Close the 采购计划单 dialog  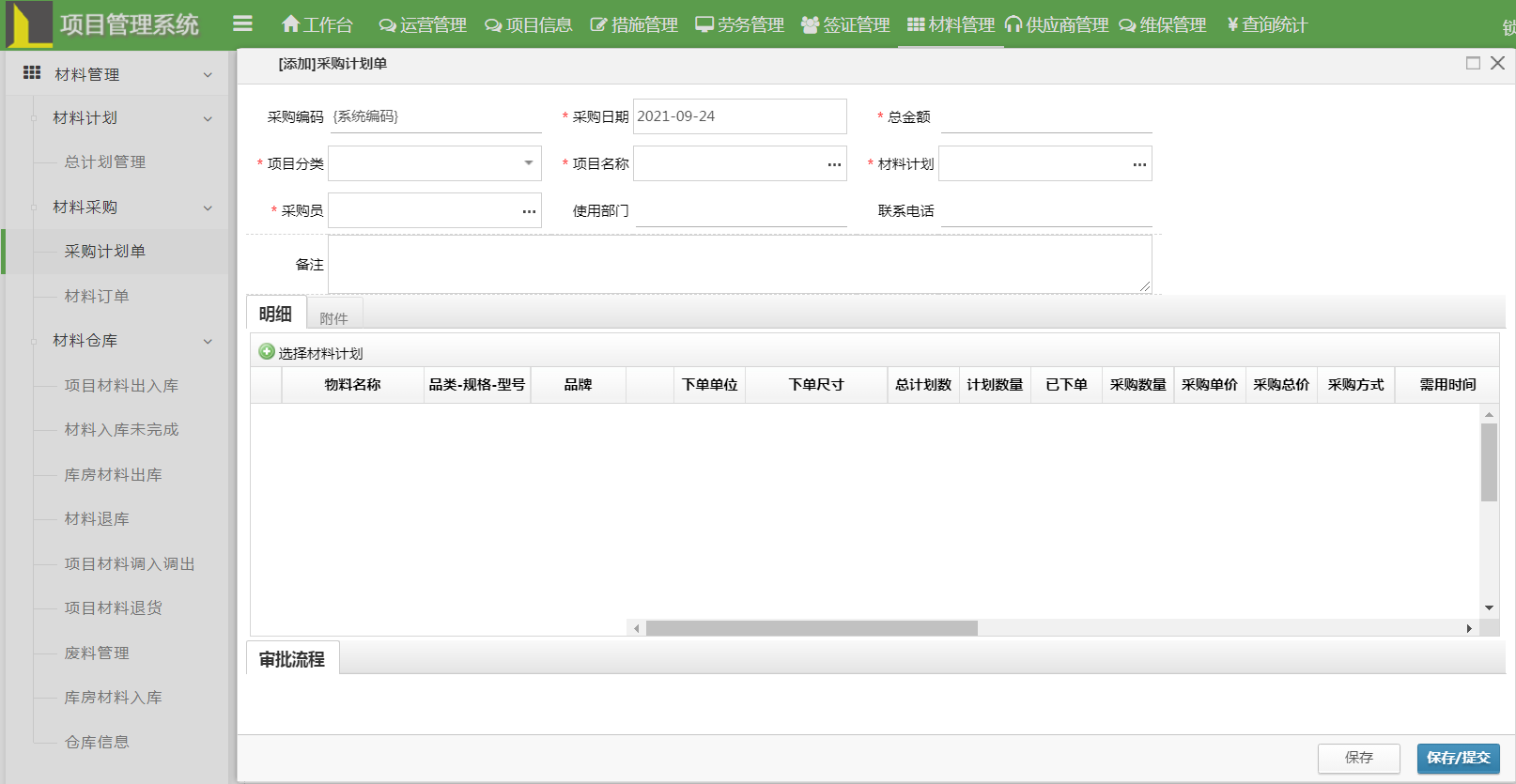[1497, 63]
